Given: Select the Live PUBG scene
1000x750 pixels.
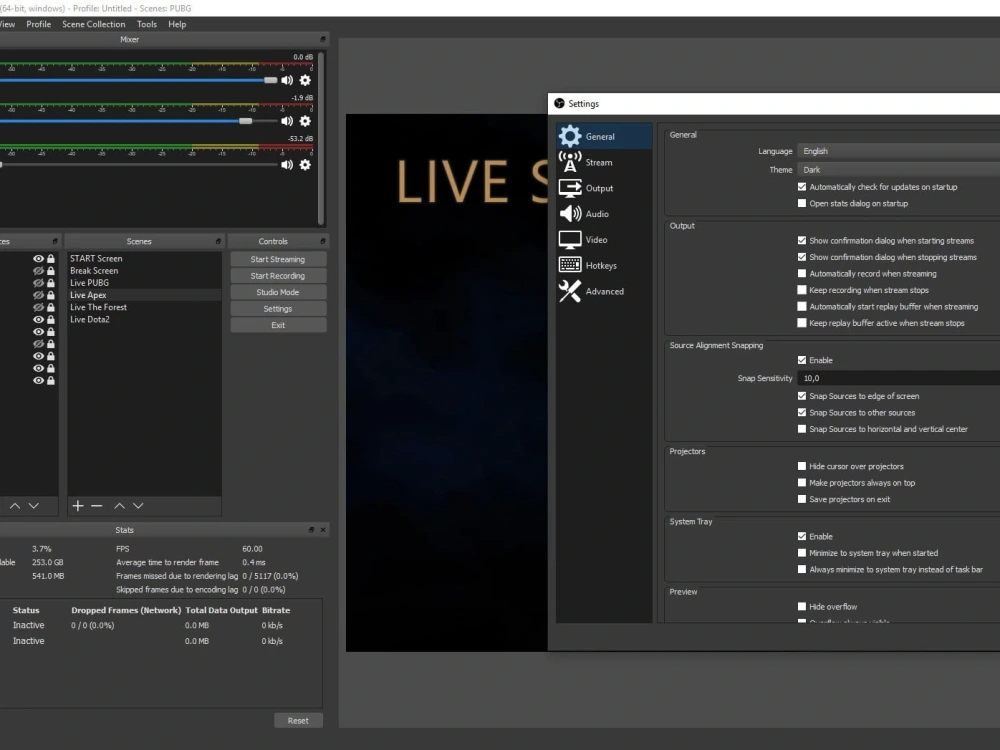Looking at the screenshot, I should 145,283.
